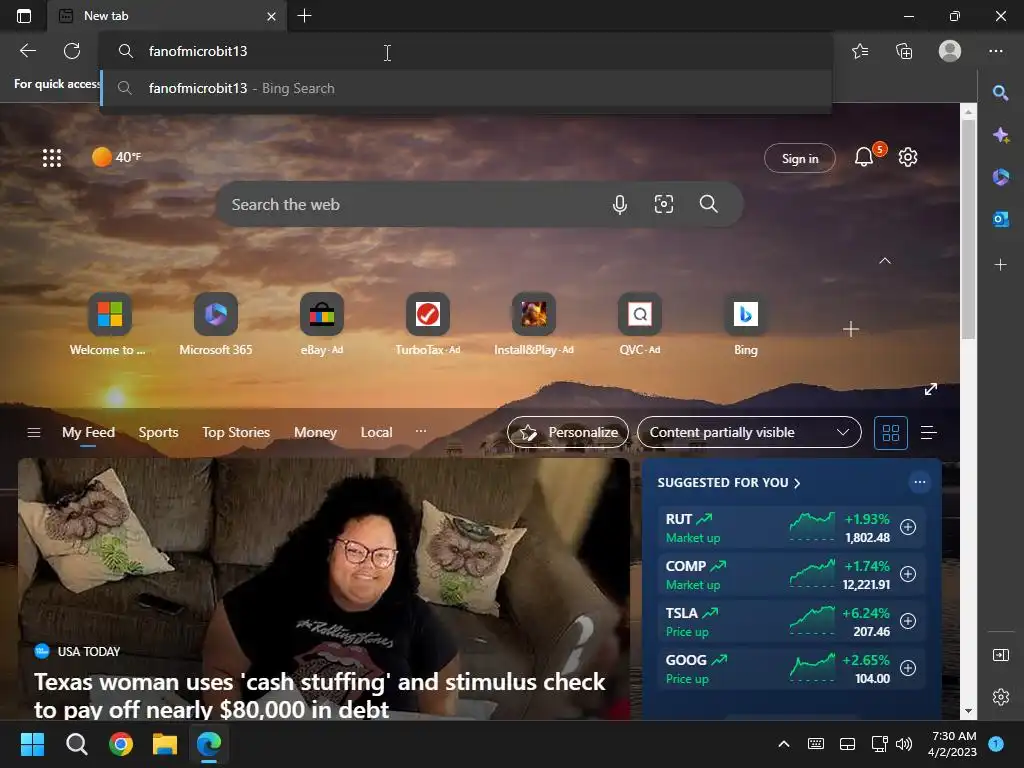Open the Settings and more ellipsis menu
The width and height of the screenshot is (1024, 768).
coord(996,51)
